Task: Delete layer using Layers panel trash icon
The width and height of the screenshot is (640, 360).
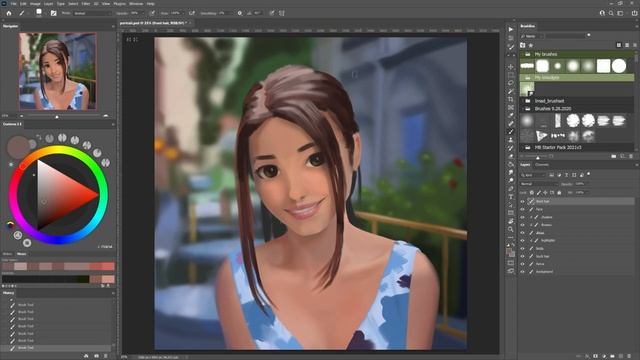Action: [x=629, y=356]
